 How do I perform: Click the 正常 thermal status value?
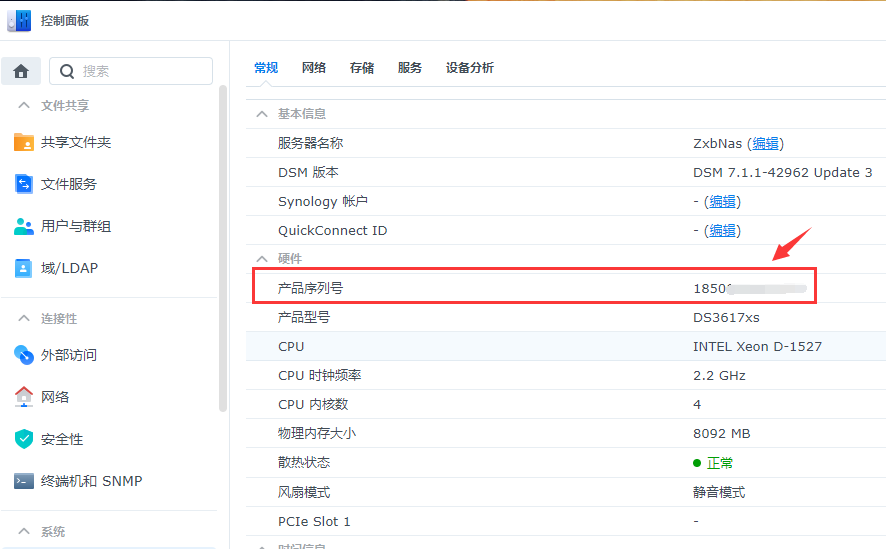(719, 463)
